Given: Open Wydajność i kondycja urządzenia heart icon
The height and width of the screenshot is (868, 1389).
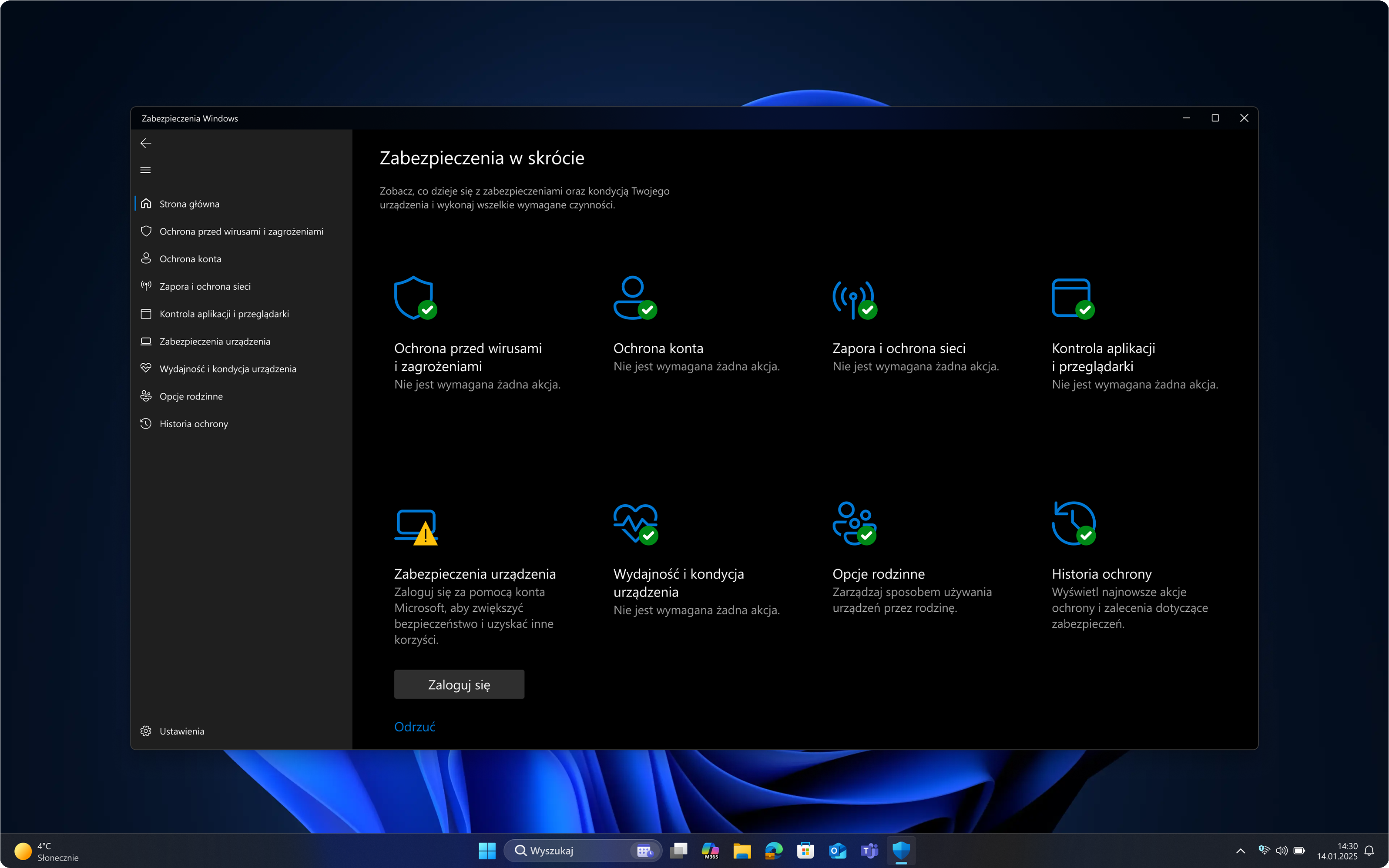Looking at the screenshot, I should pos(635,523).
